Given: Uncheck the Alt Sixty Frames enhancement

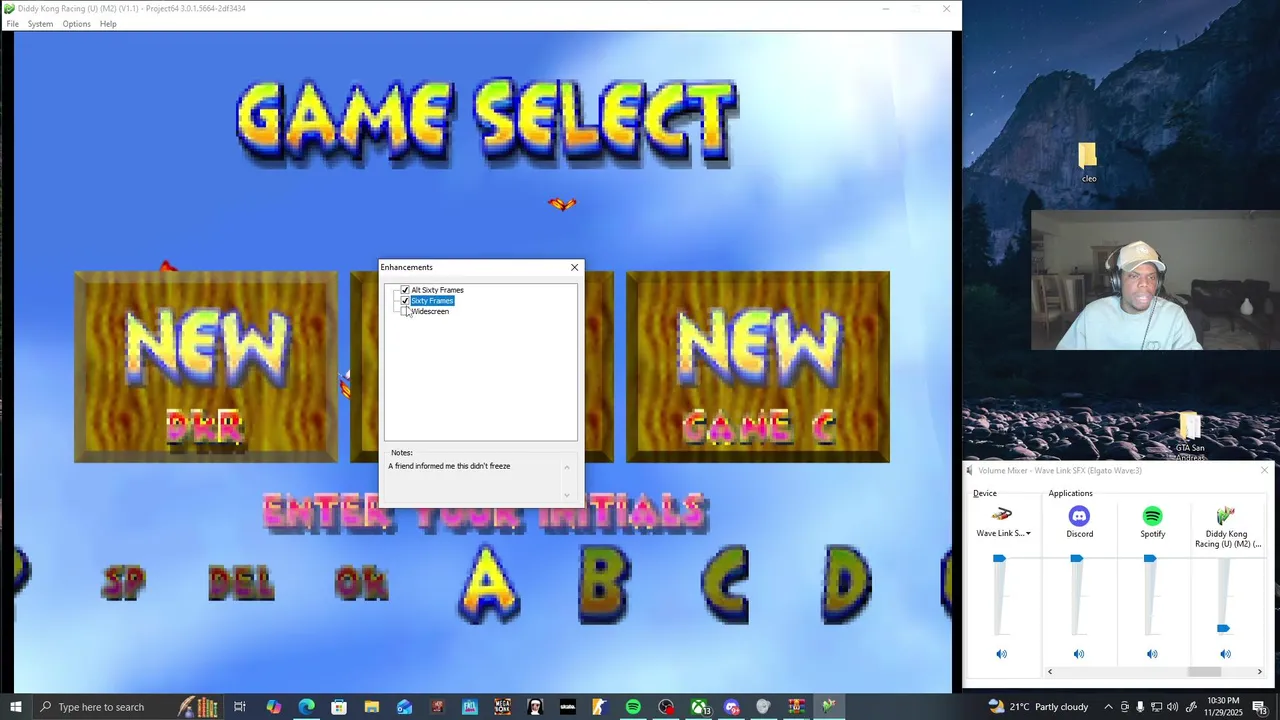Looking at the screenshot, I should coord(405,290).
